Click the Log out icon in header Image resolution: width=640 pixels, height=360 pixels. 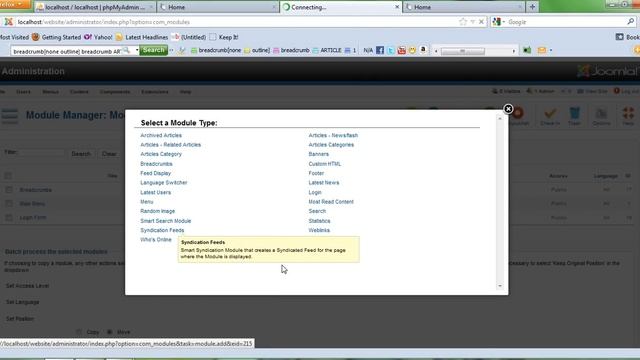(x=616, y=91)
